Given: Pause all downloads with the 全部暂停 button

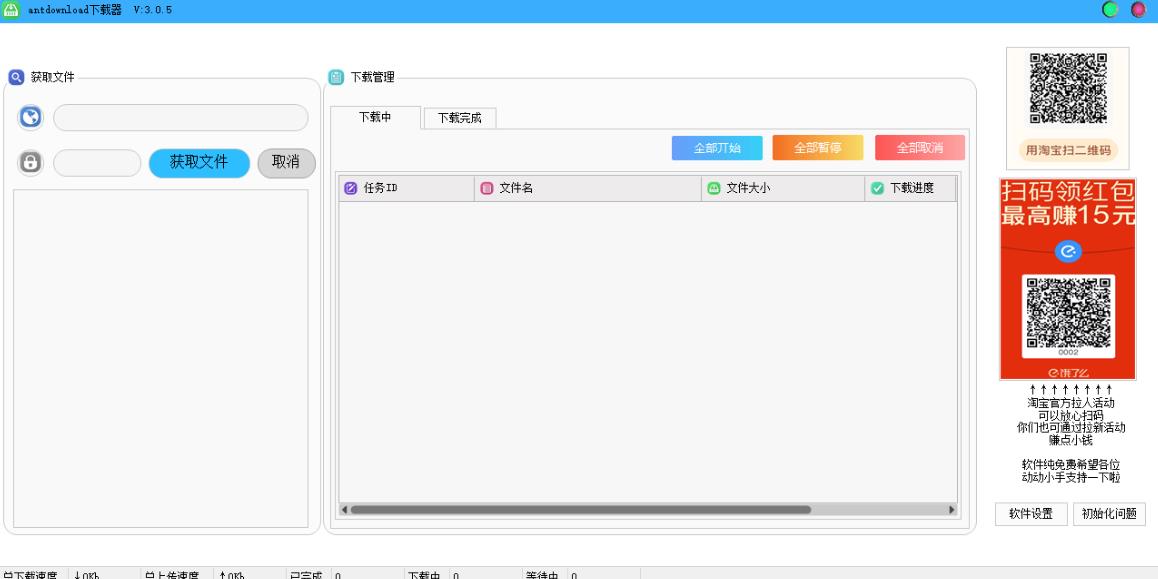Looking at the screenshot, I should coord(818,148).
